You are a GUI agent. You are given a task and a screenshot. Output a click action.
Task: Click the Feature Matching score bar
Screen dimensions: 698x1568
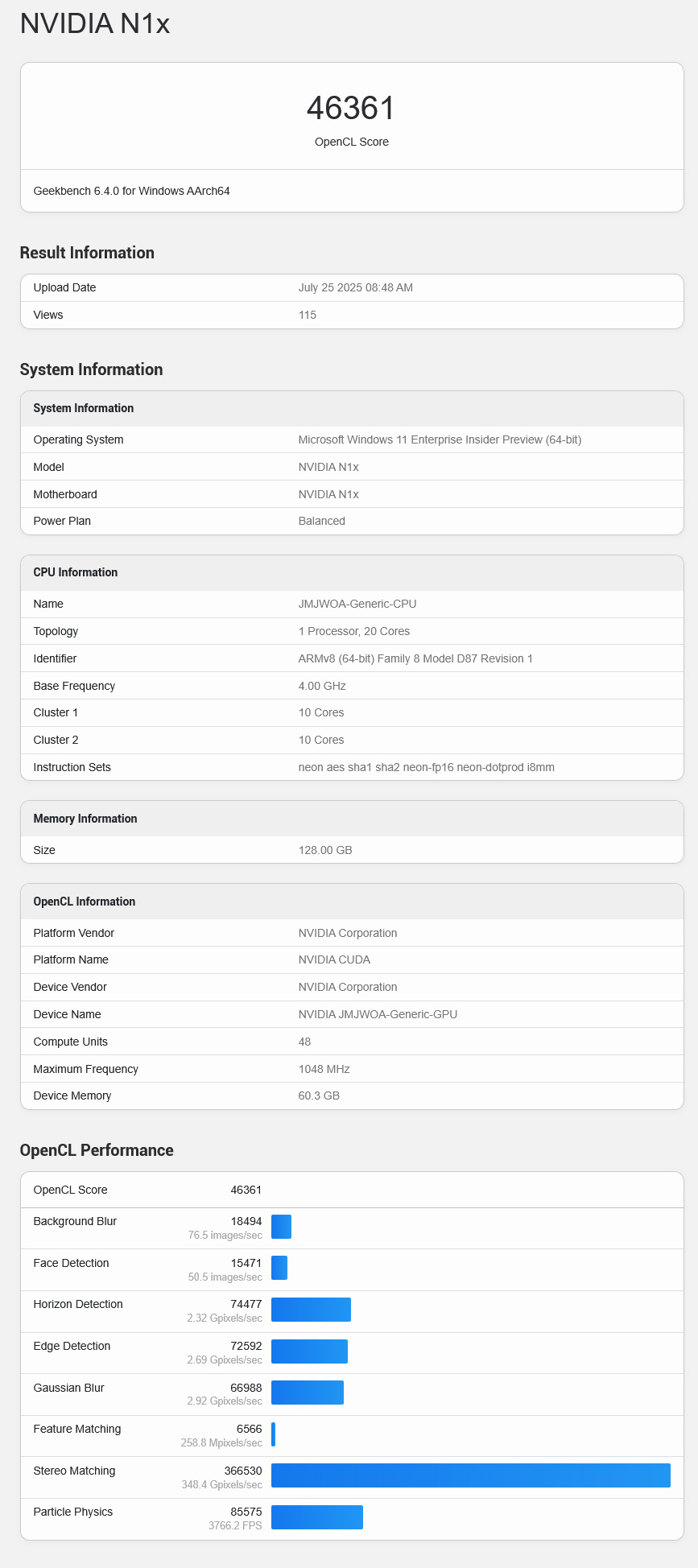tap(274, 1434)
